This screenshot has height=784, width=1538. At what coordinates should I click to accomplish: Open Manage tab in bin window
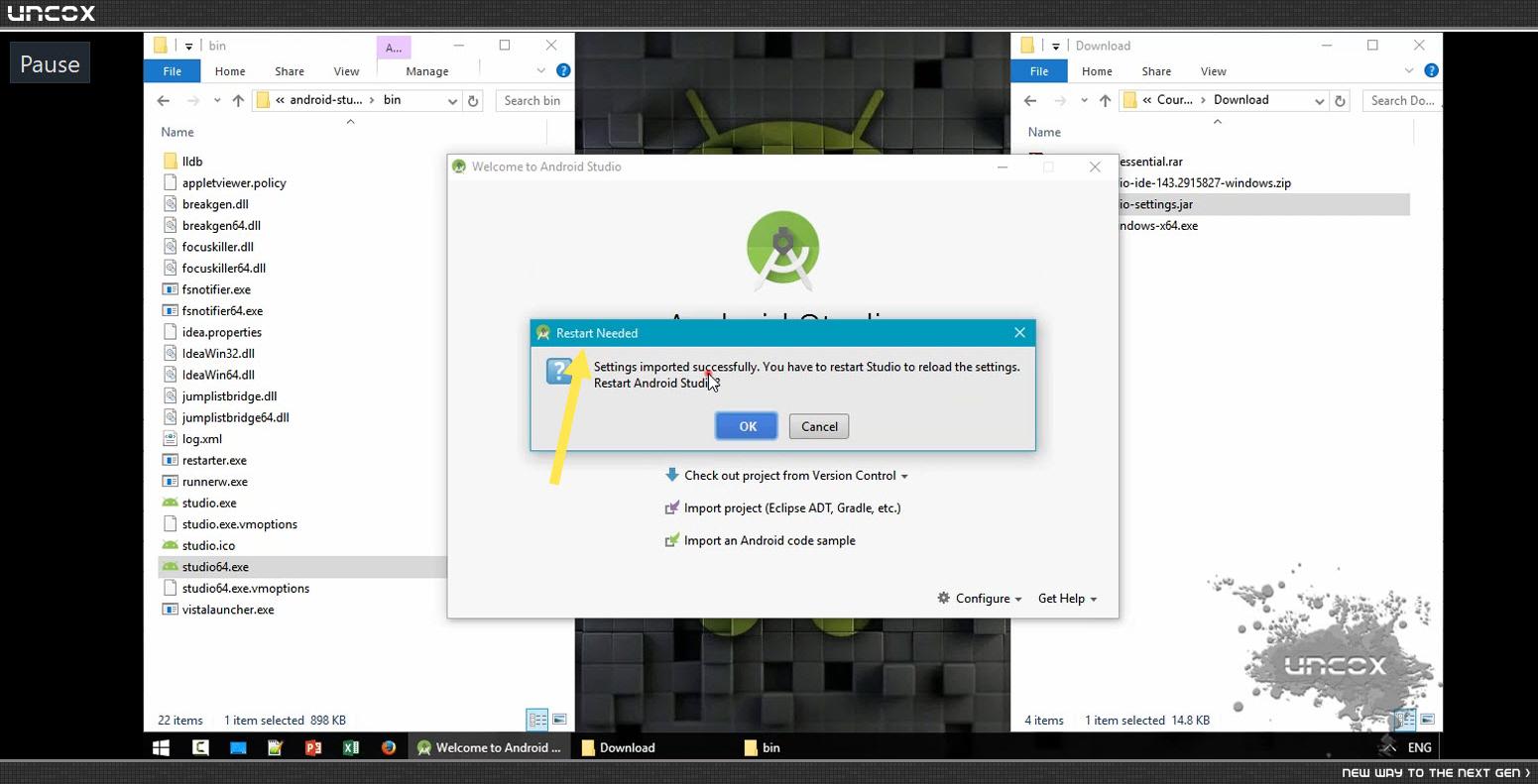coord(427,71)
